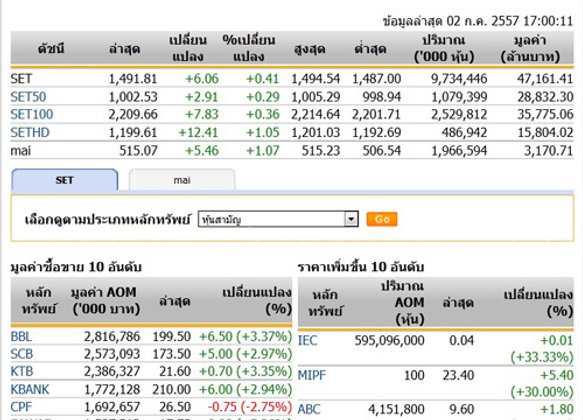
Task: Open the SCB stock link
Action: coord(22,354)
